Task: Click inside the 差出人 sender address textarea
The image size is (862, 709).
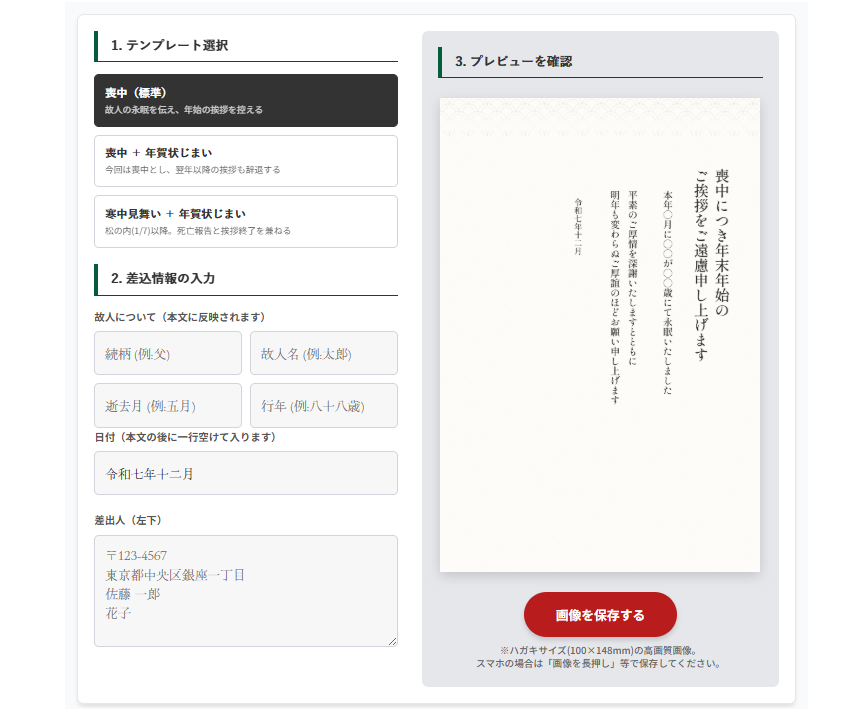Action: point(245,590)
